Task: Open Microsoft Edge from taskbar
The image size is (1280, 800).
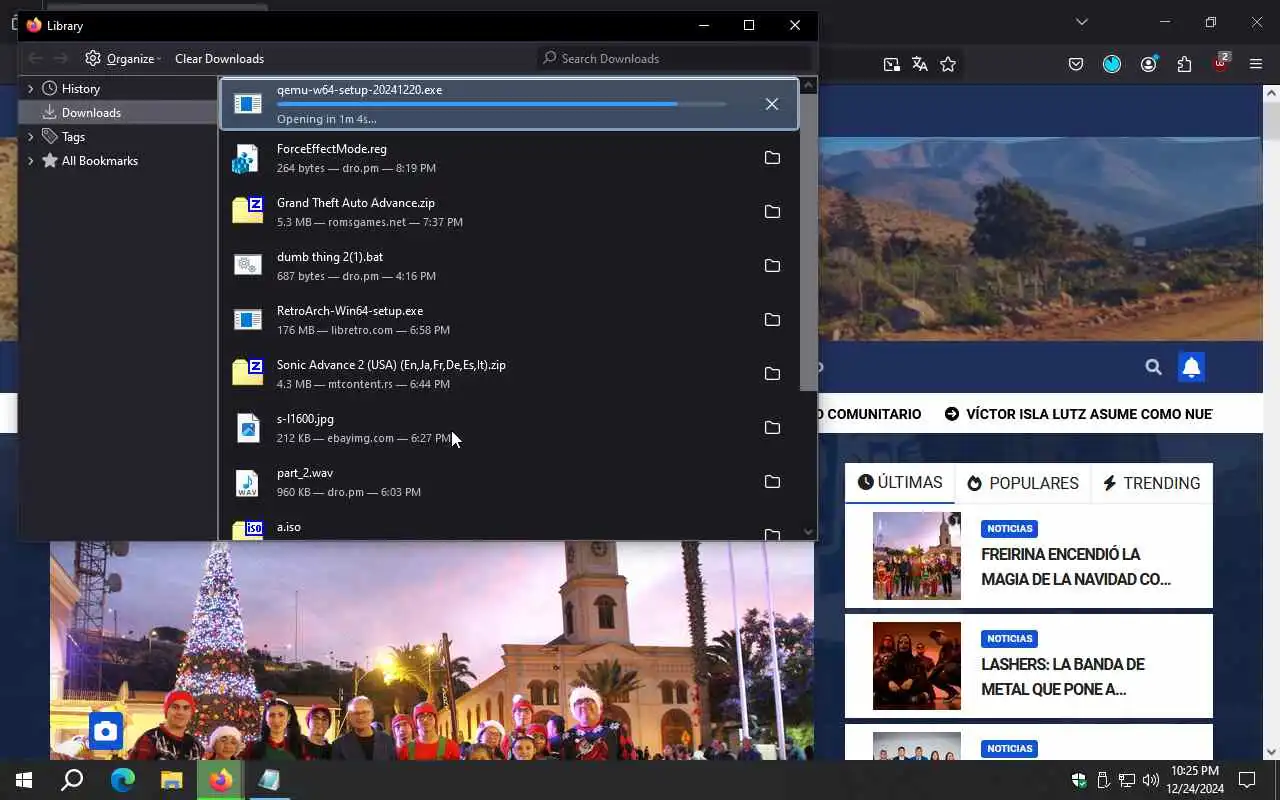Action: [122, 780]
